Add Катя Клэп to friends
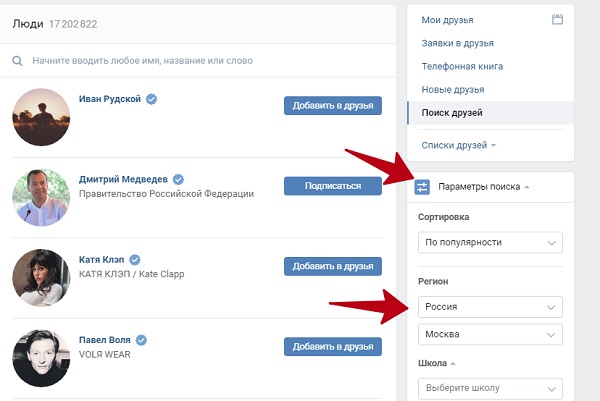Screen dimensions: 600x401 pos(333,266)
